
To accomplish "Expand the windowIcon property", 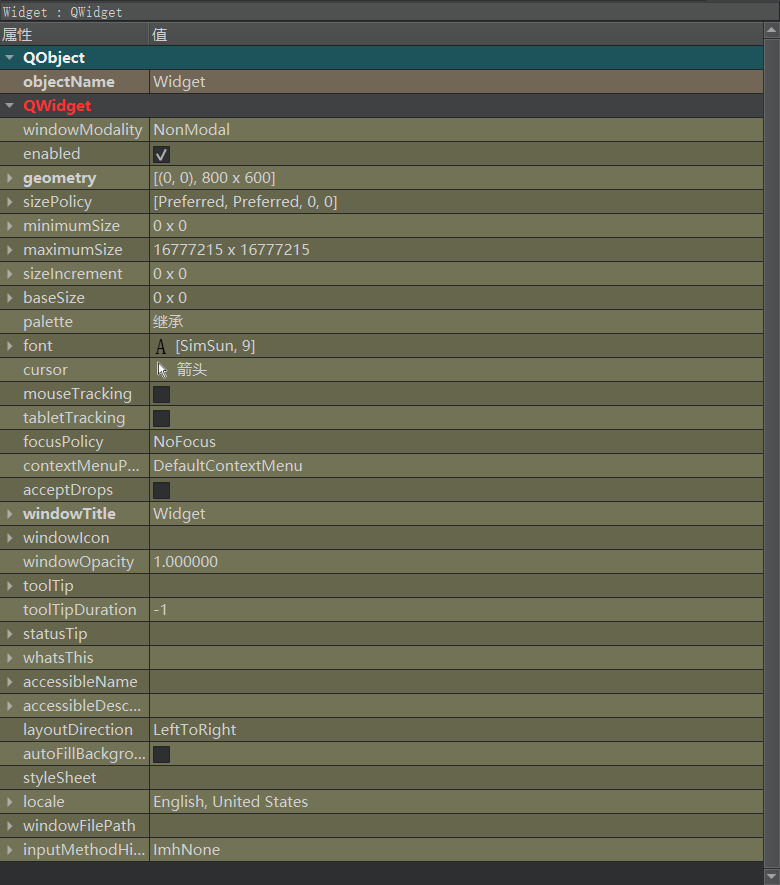I will point(10,538).
